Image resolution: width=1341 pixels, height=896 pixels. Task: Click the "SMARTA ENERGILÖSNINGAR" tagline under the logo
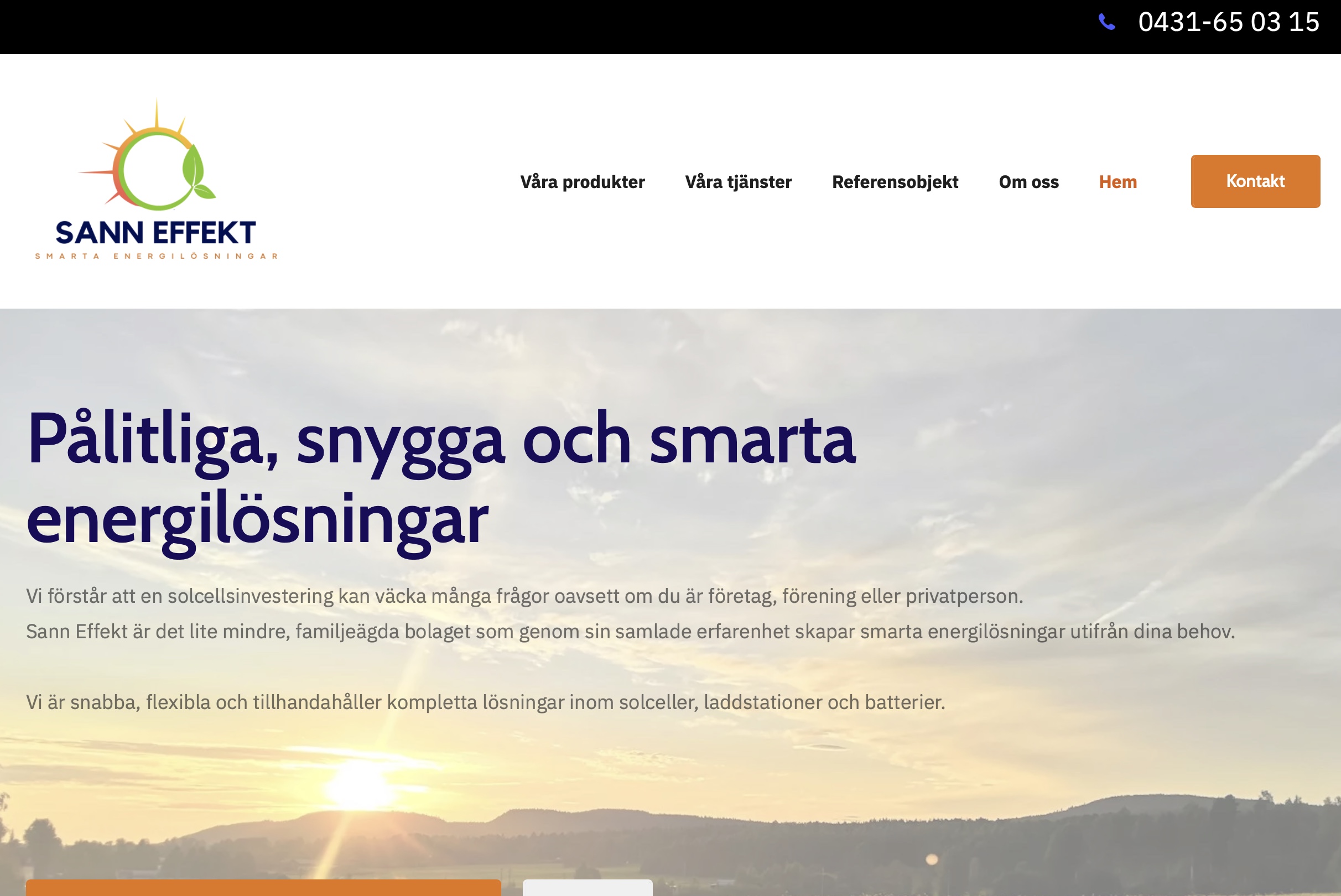156,256
